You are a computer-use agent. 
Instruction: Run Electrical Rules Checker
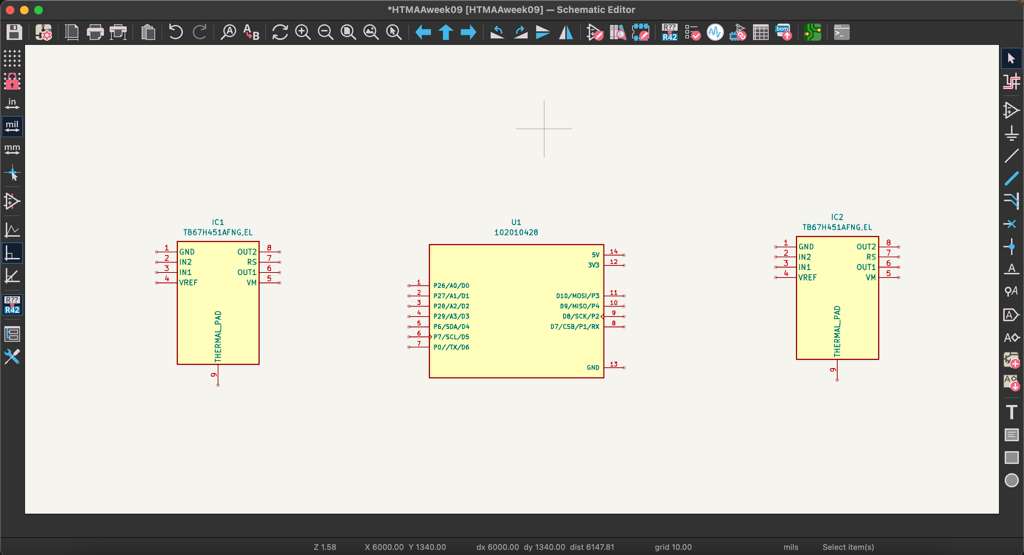click(x=693, y=32)
